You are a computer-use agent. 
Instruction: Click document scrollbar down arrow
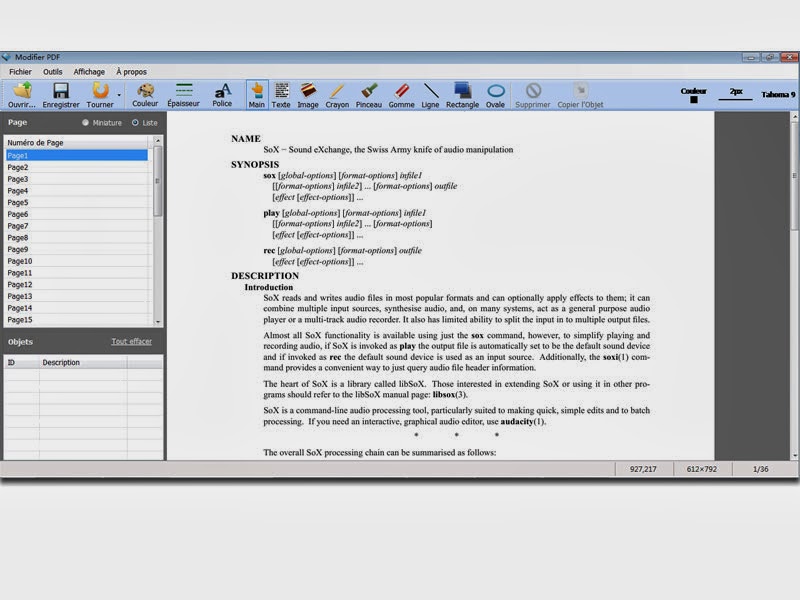point(794,456)
